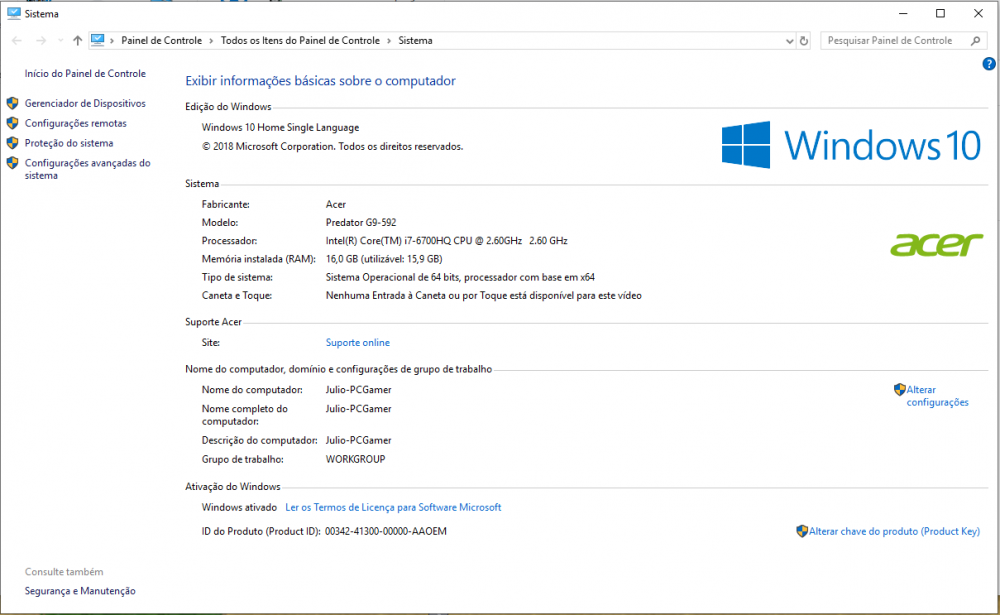
Task: Expand the address bar history dropdown
Action: pos(788,41)
